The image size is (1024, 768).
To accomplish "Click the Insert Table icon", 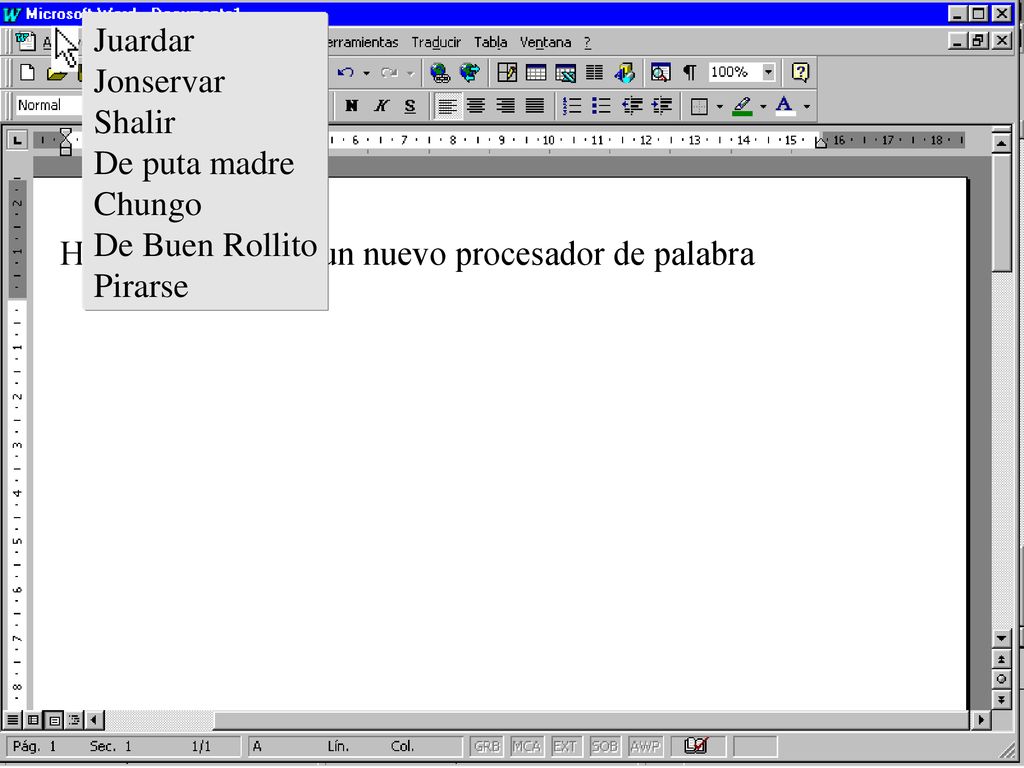I will click(536, 72).
